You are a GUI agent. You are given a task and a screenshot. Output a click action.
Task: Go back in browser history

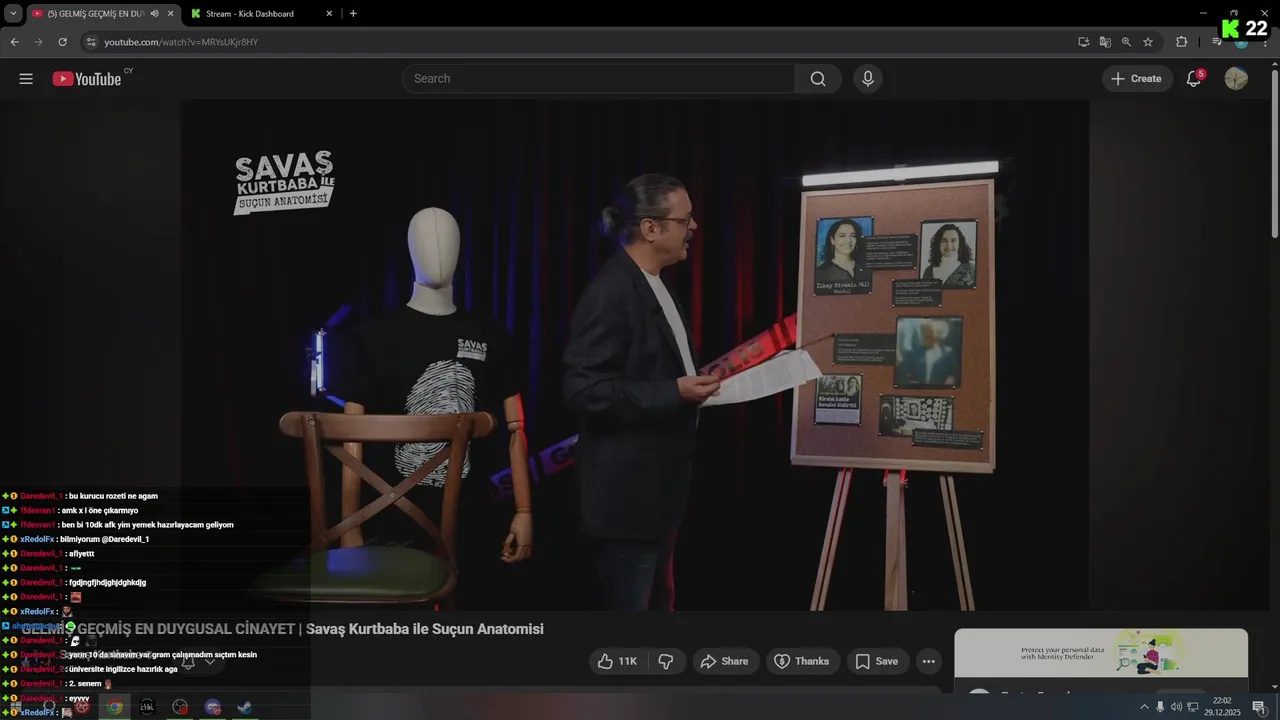point(15,42)
